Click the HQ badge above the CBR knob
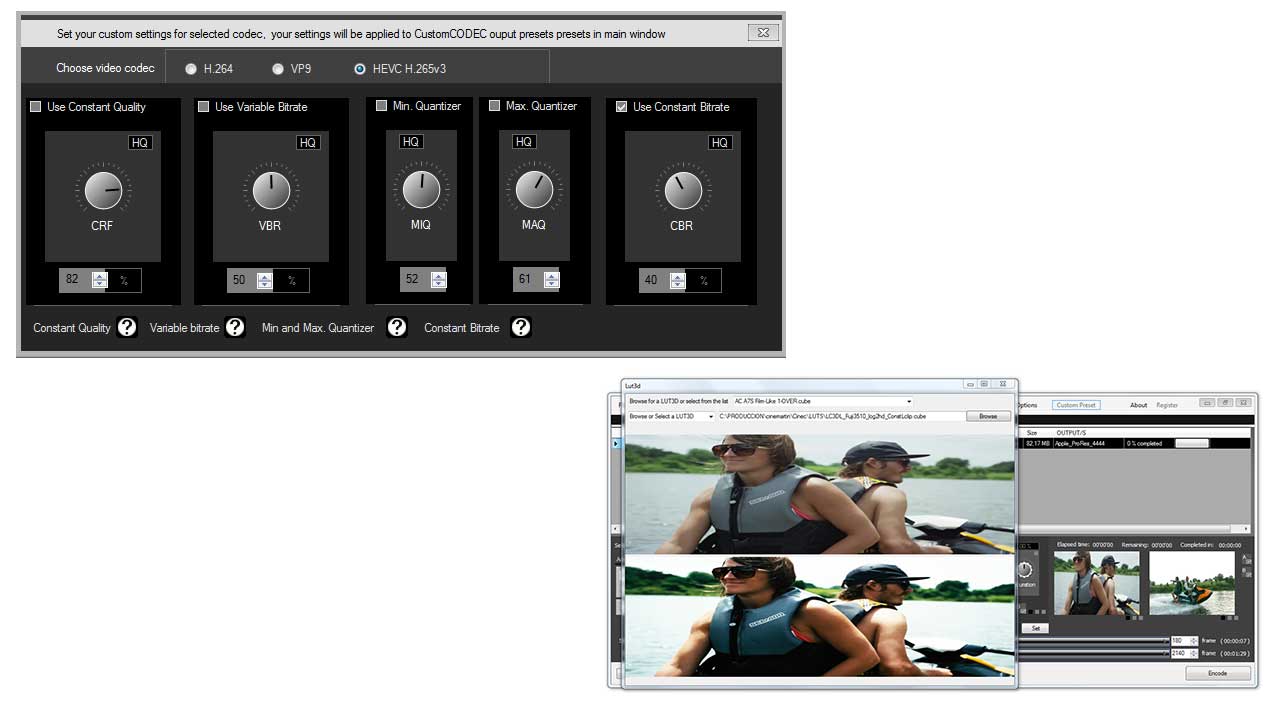This screenshot has width=1280, height=720. click(720, 143)
